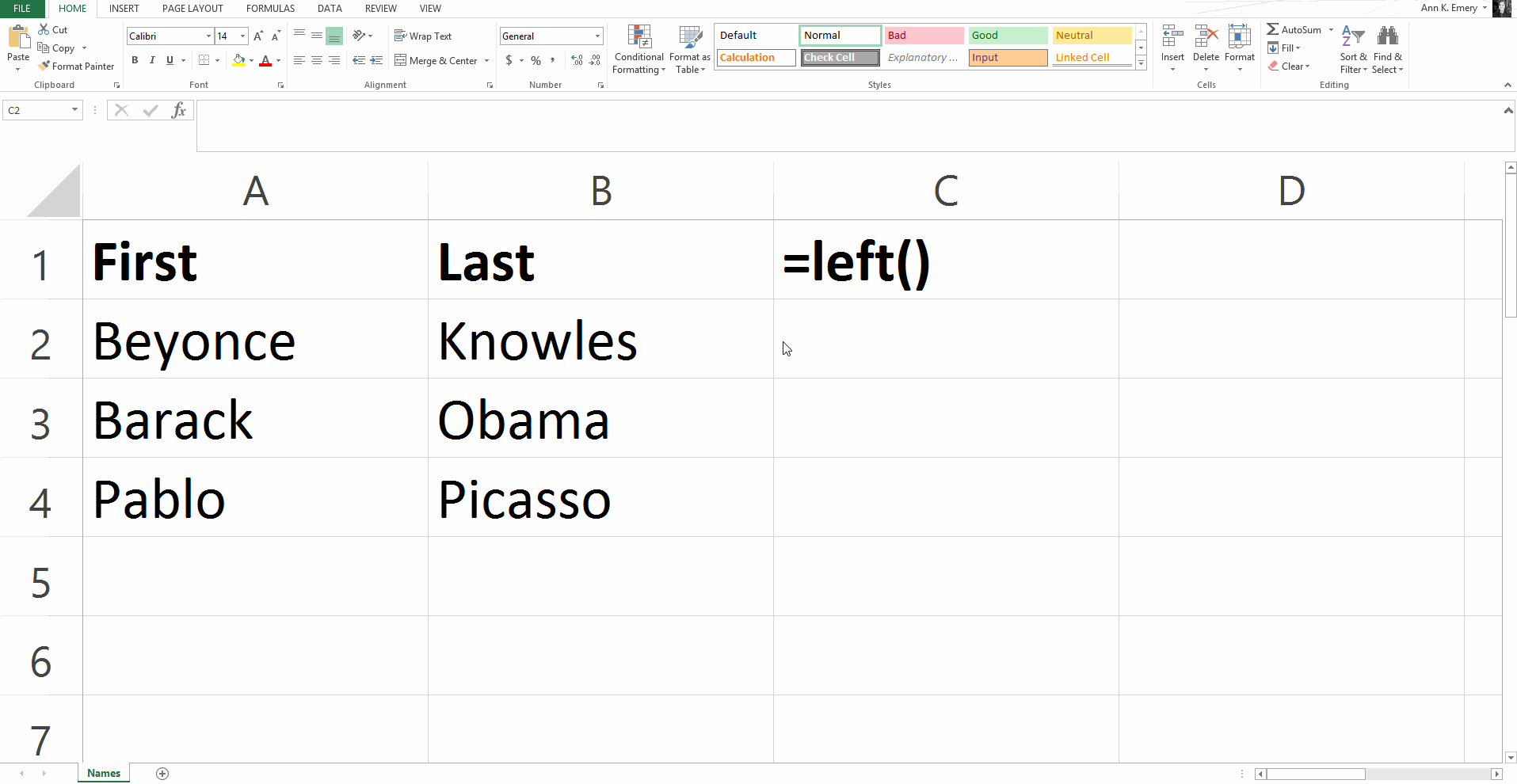Switch to the FORMULAS ribbon tab
Image resolution: width=1517 pixels, height=784 pixels.
coord(270,9)
